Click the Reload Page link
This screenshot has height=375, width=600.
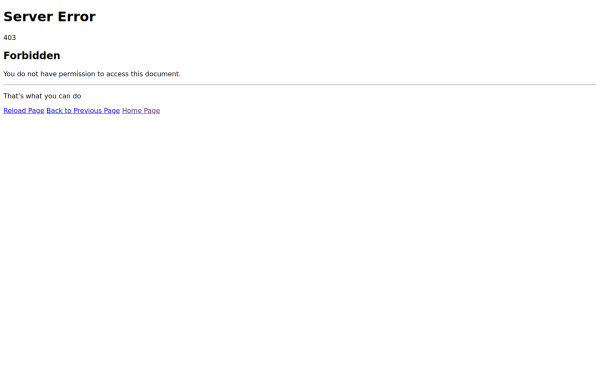(x=24, y=111)
